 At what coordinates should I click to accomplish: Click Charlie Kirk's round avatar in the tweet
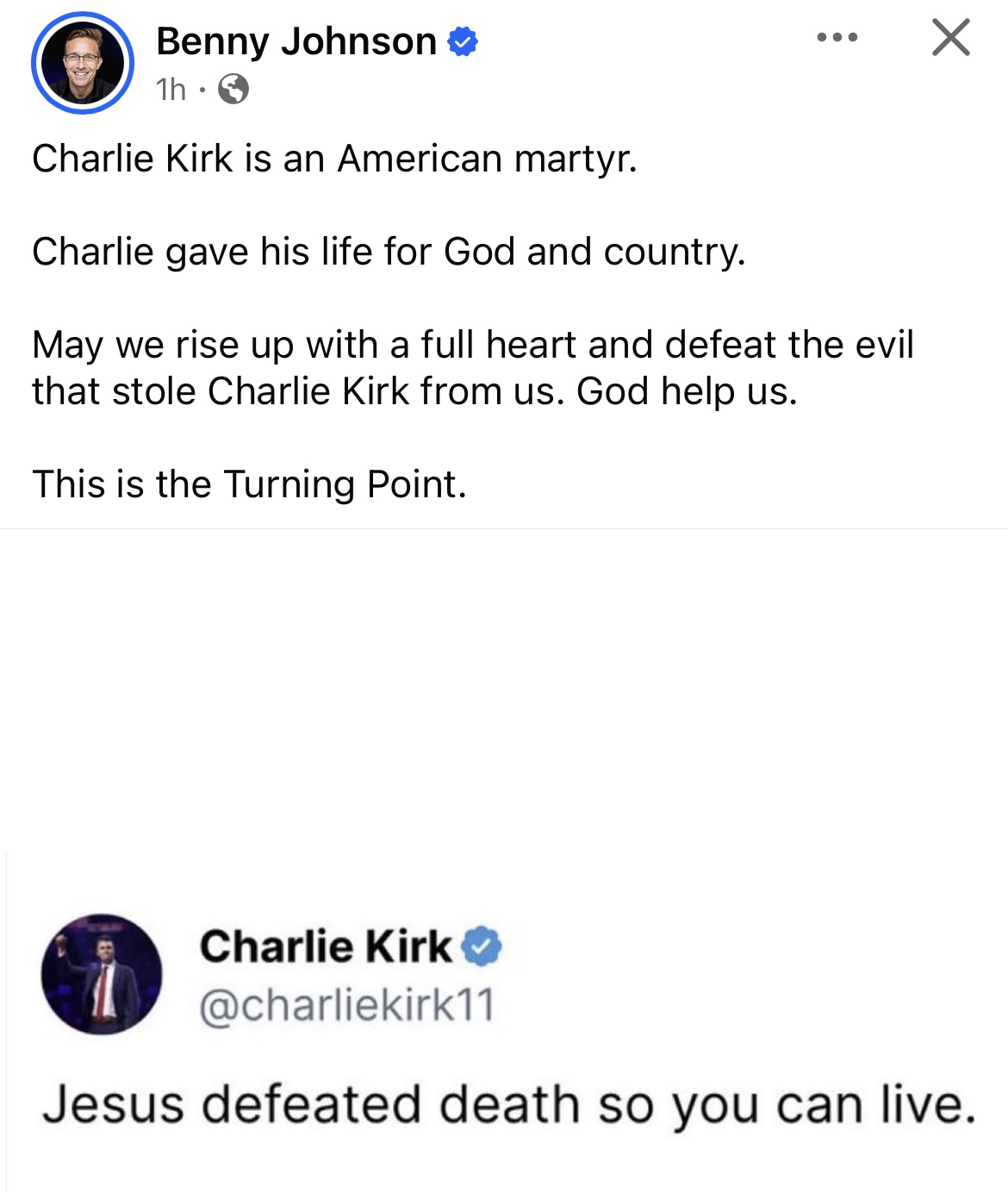tap(102, 975)
